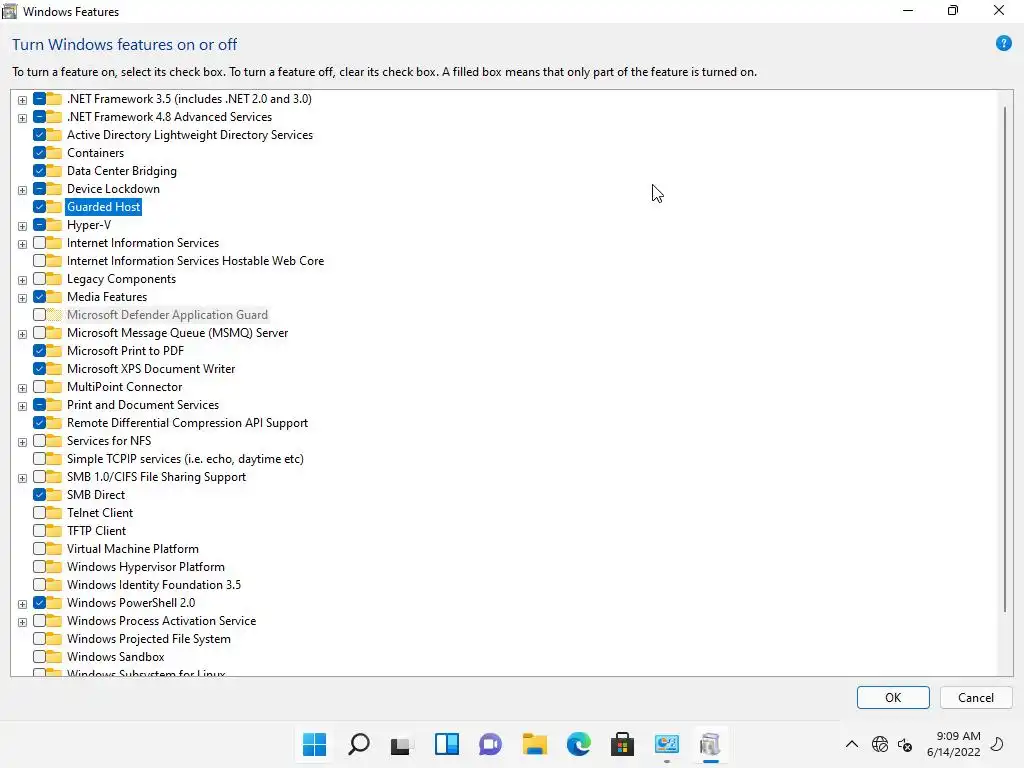Click the Cancel button
Viewport: 1024px width, 768px height.
coord(976,697)
